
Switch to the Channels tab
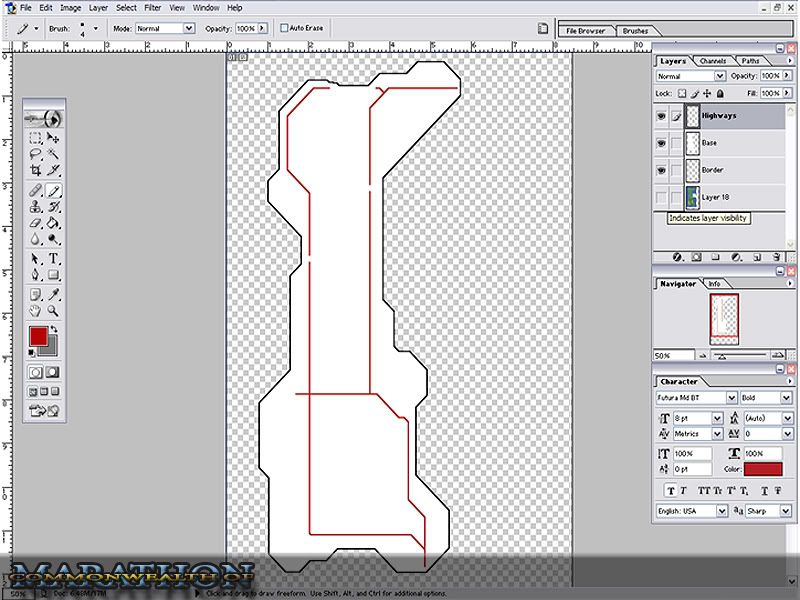pos(713,61)
